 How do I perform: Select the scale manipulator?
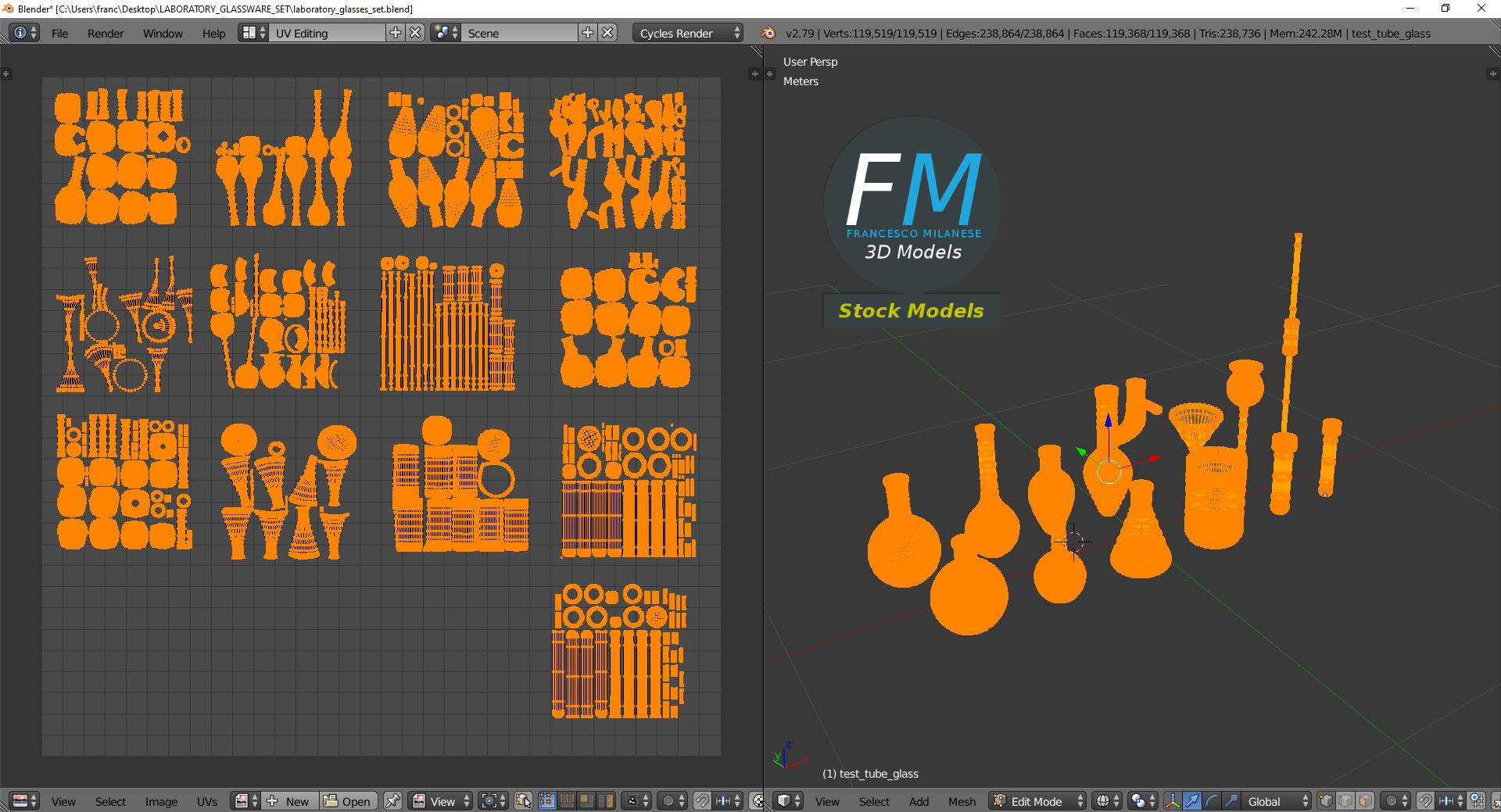pyautogui.click(x=1231, y=801)
